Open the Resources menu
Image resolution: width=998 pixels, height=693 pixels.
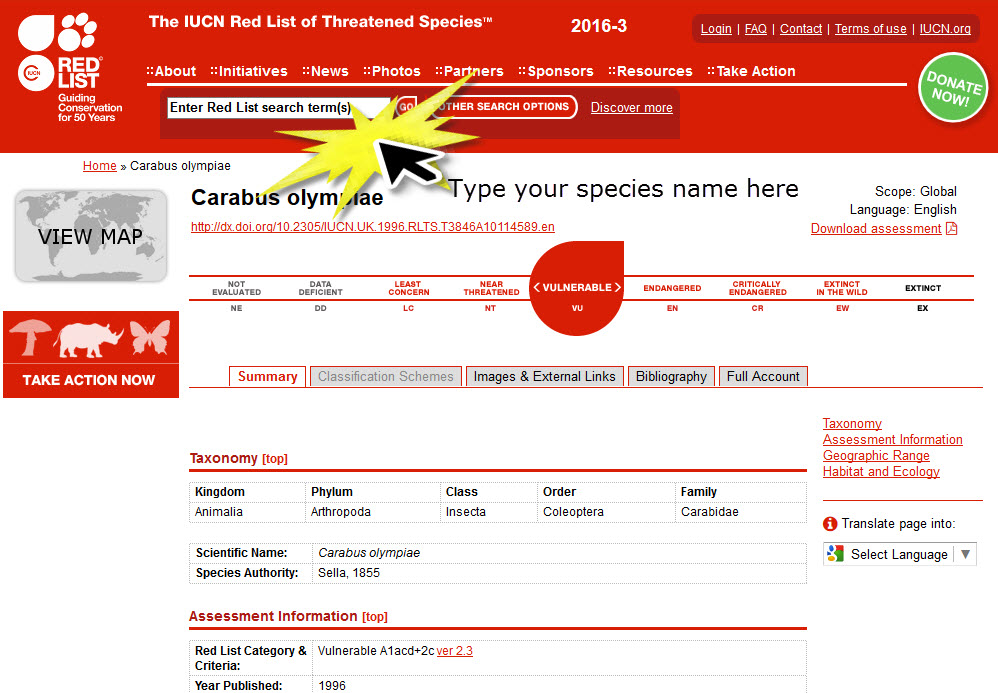point(650,71)
